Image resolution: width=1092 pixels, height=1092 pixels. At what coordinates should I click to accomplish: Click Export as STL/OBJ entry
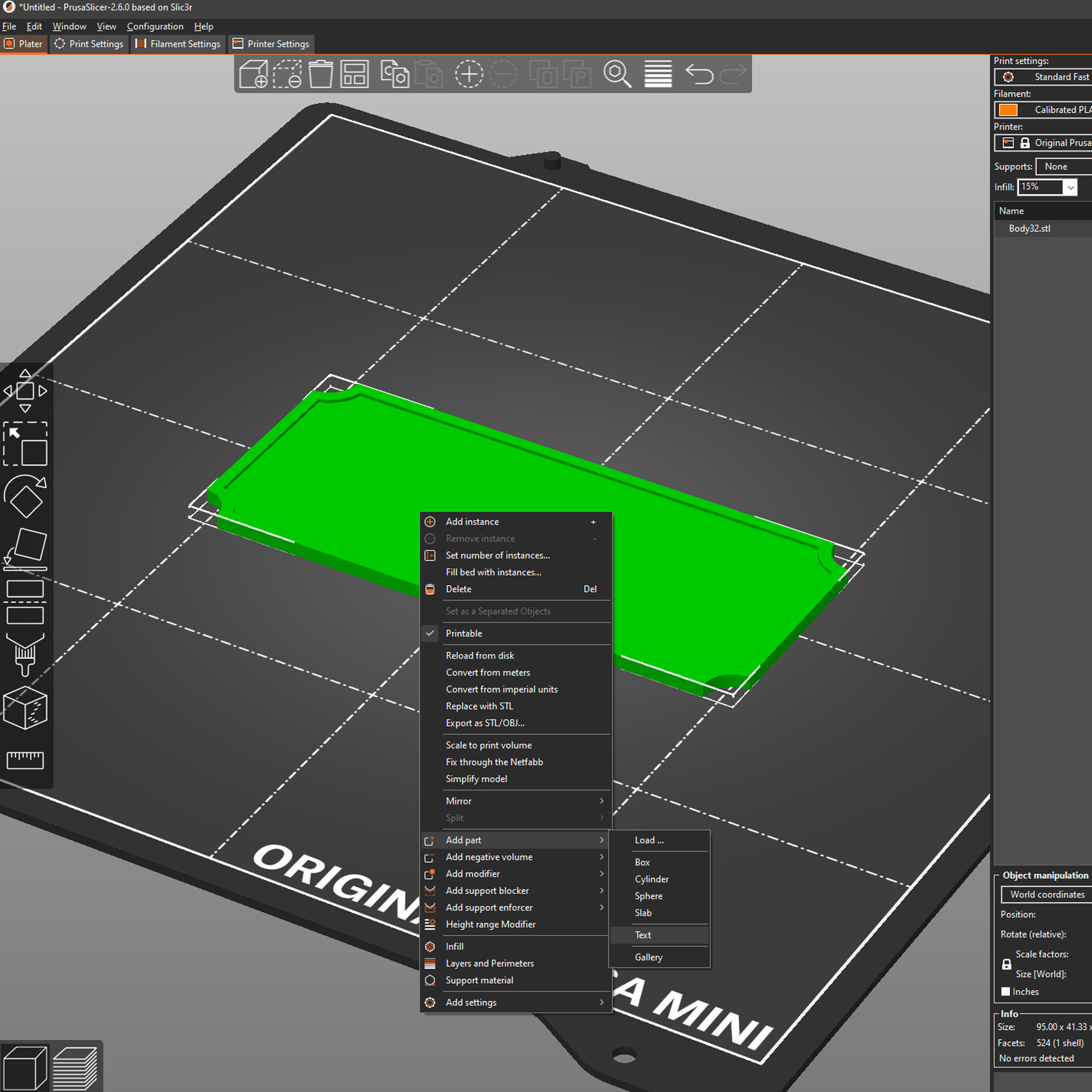[515, 723]
